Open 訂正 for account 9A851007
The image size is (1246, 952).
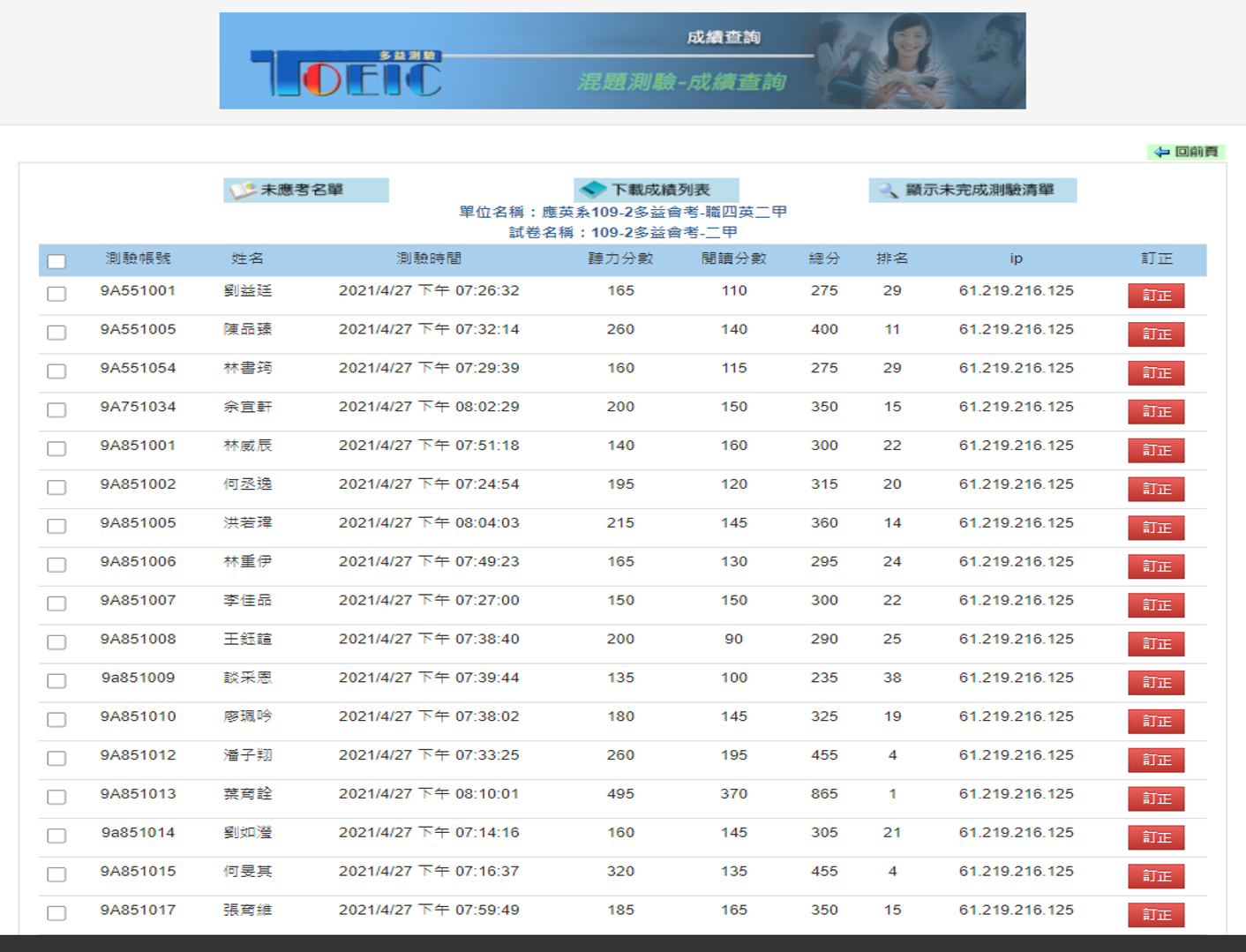tap(1156, 606)
